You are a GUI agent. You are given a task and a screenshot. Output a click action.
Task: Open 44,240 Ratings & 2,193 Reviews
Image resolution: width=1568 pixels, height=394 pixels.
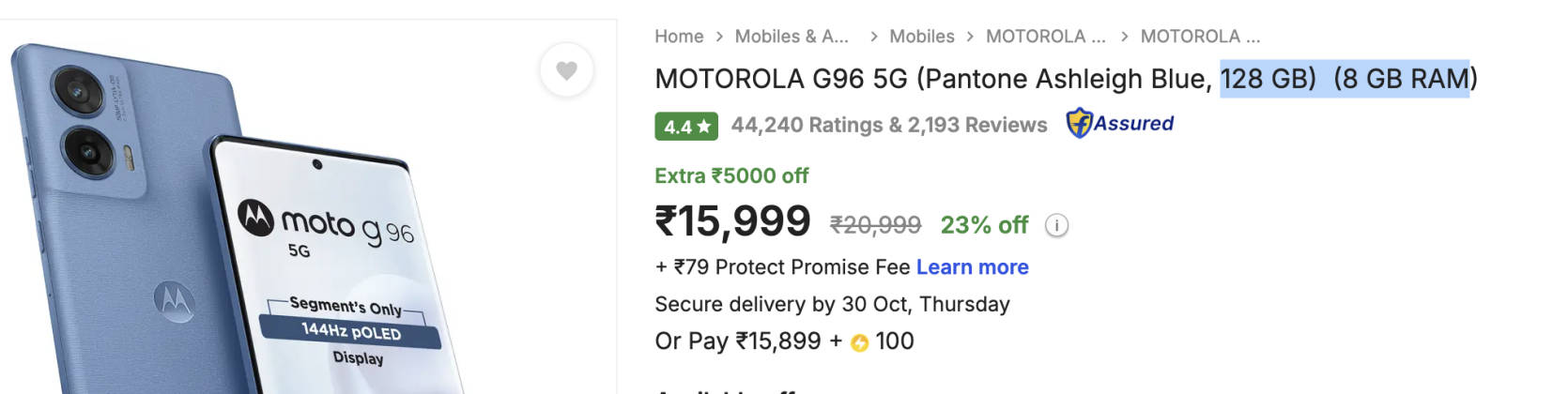(x=888, y=125)
